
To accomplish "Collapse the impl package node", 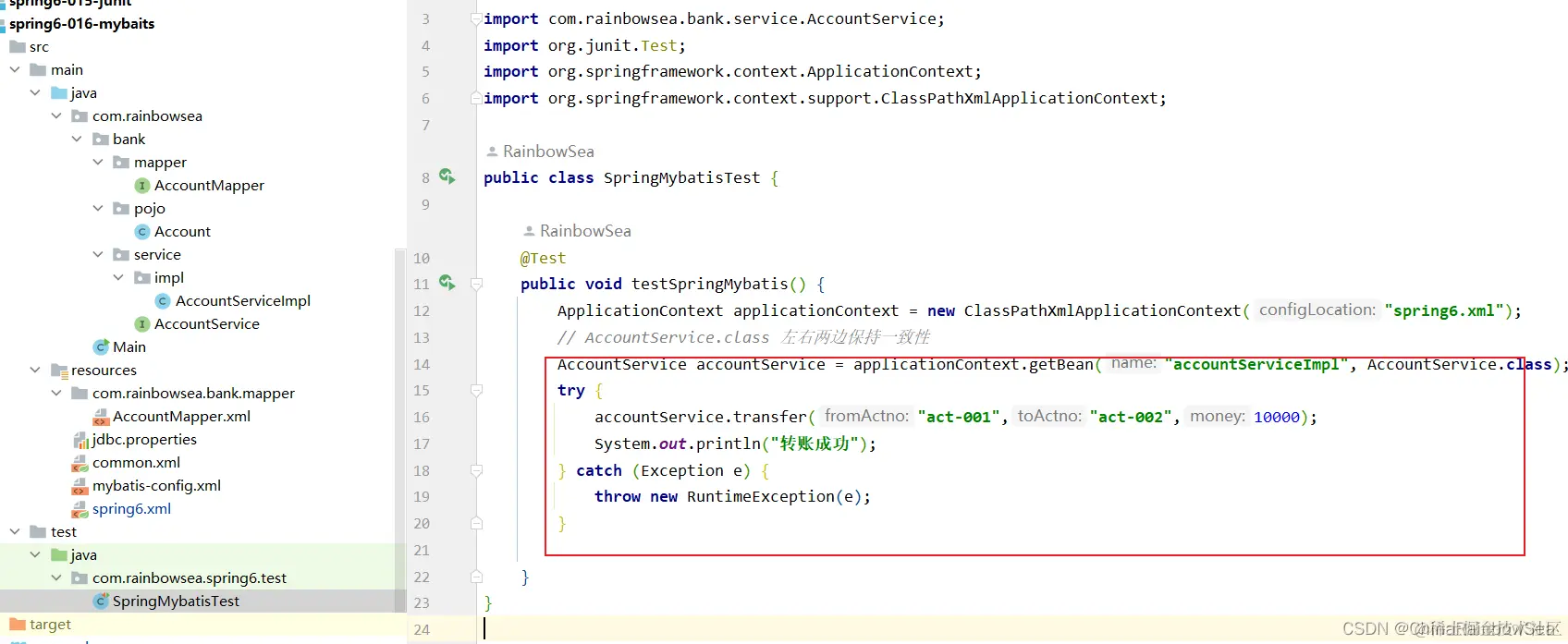I will (118, 278).
